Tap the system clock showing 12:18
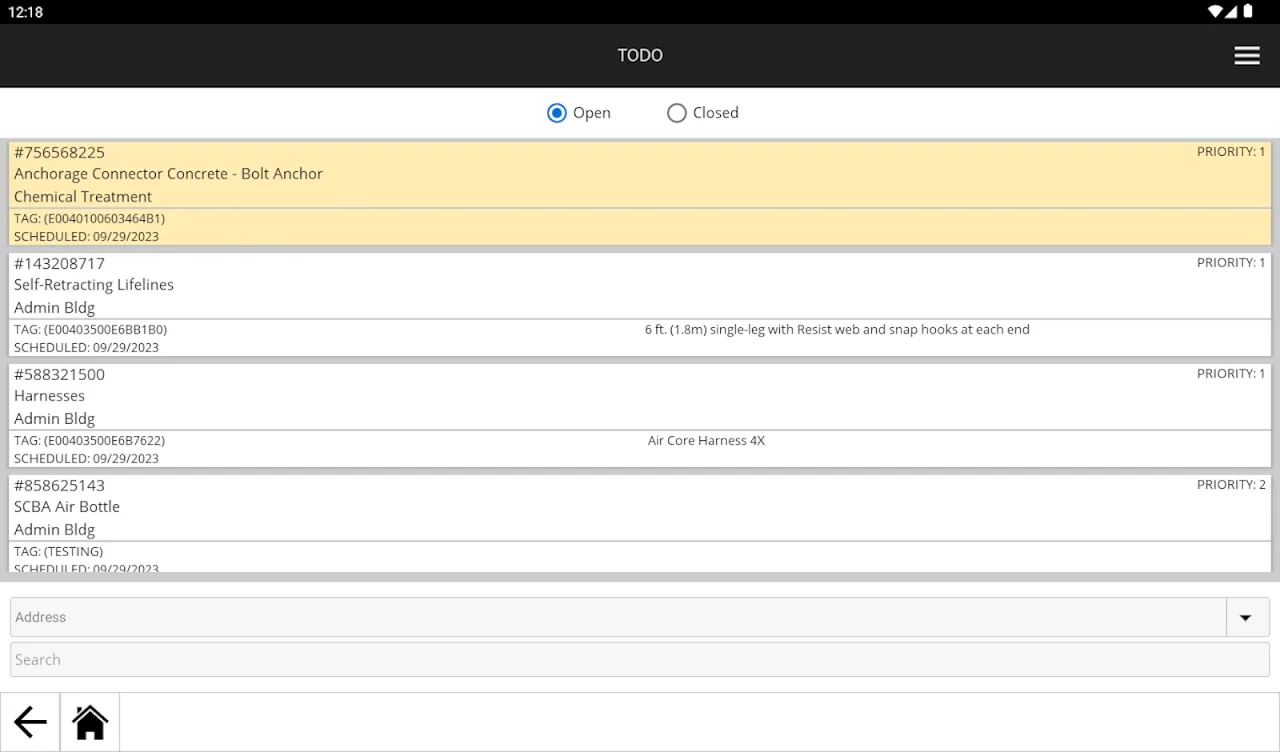This screenshot has width=1280, height=752. coord(26,12)
